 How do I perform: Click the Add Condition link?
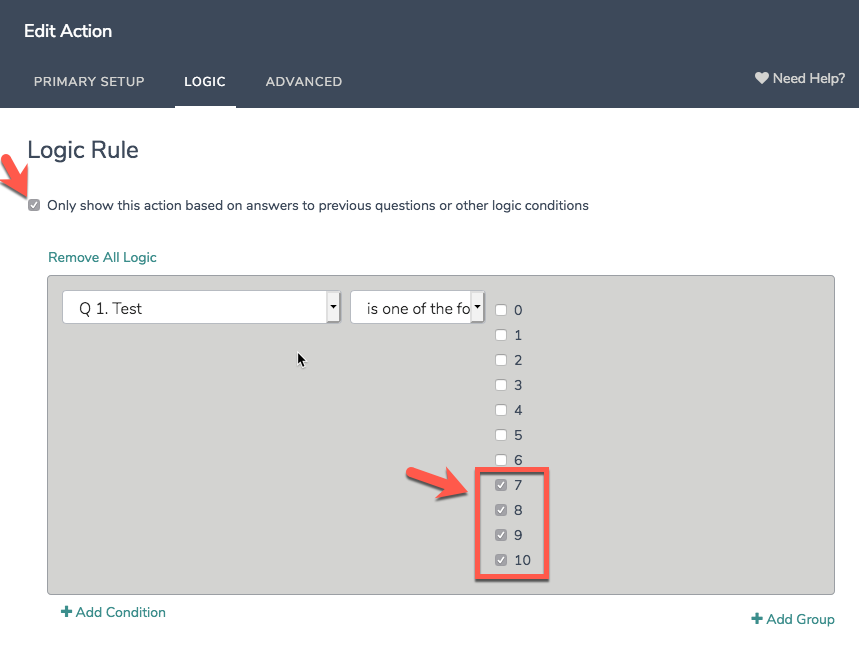tap(121, 612)
